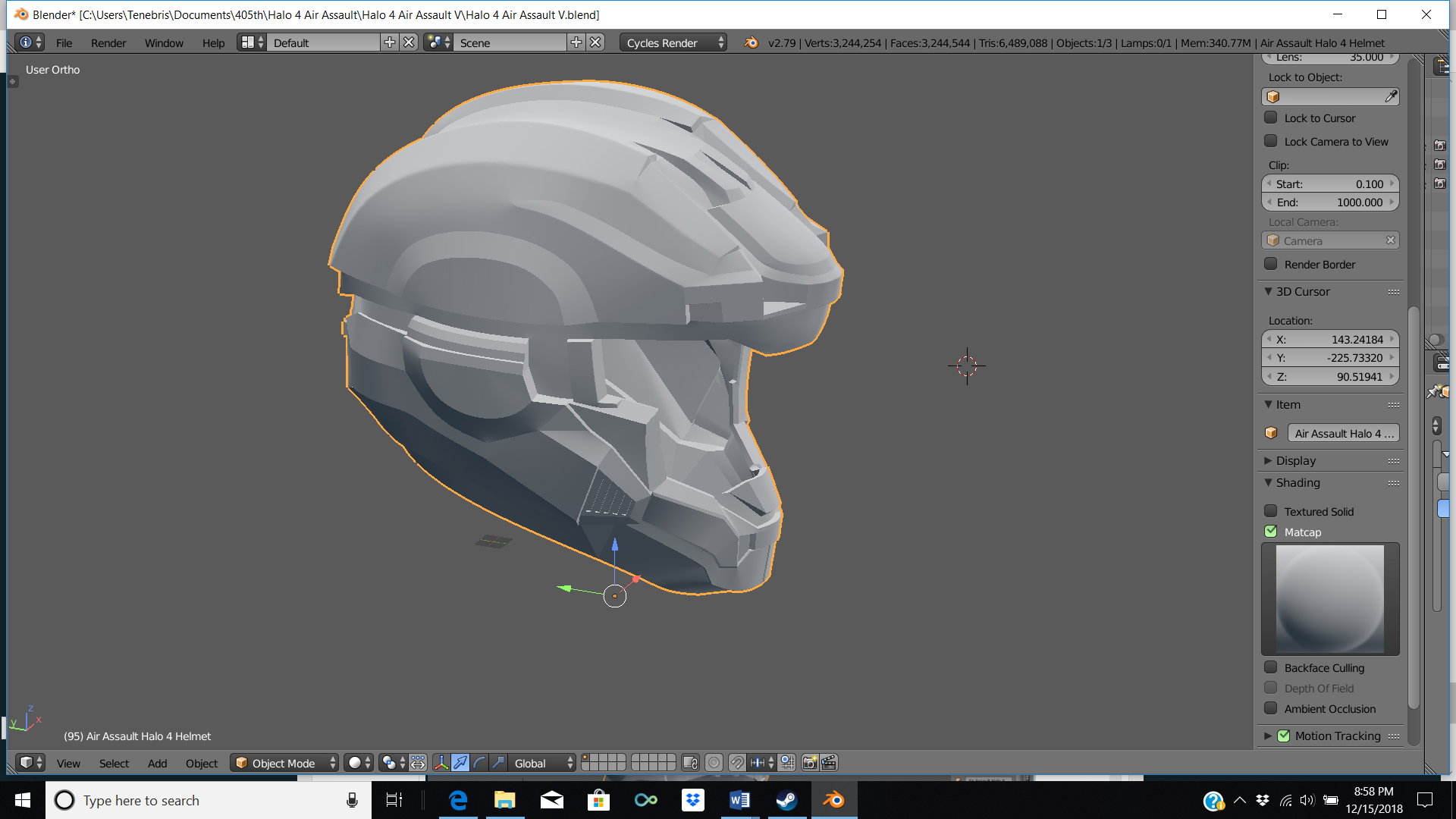The height and width of the screenshot is (819, 1456).
Task: Collapse the Item panel
Action: (x=1268, y=404)
